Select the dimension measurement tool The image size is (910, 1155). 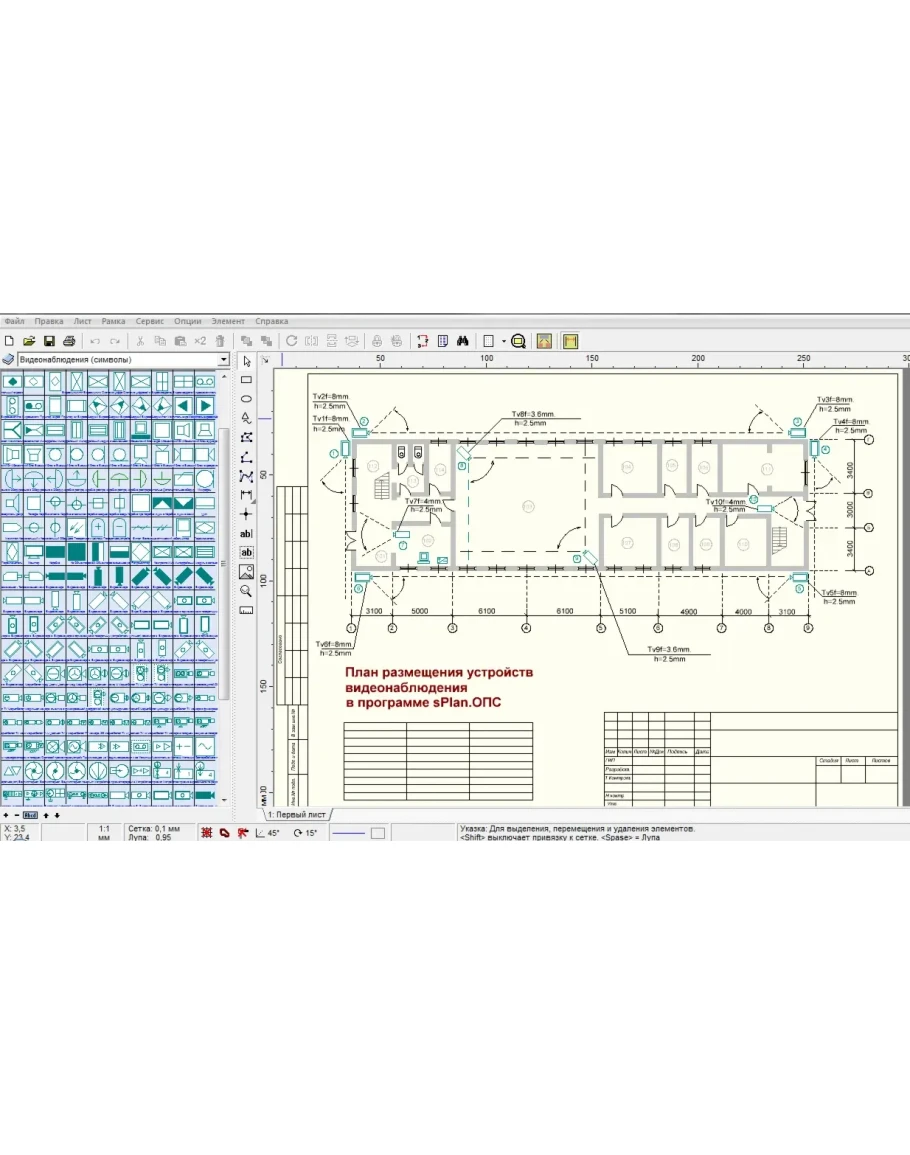[246, 495]
